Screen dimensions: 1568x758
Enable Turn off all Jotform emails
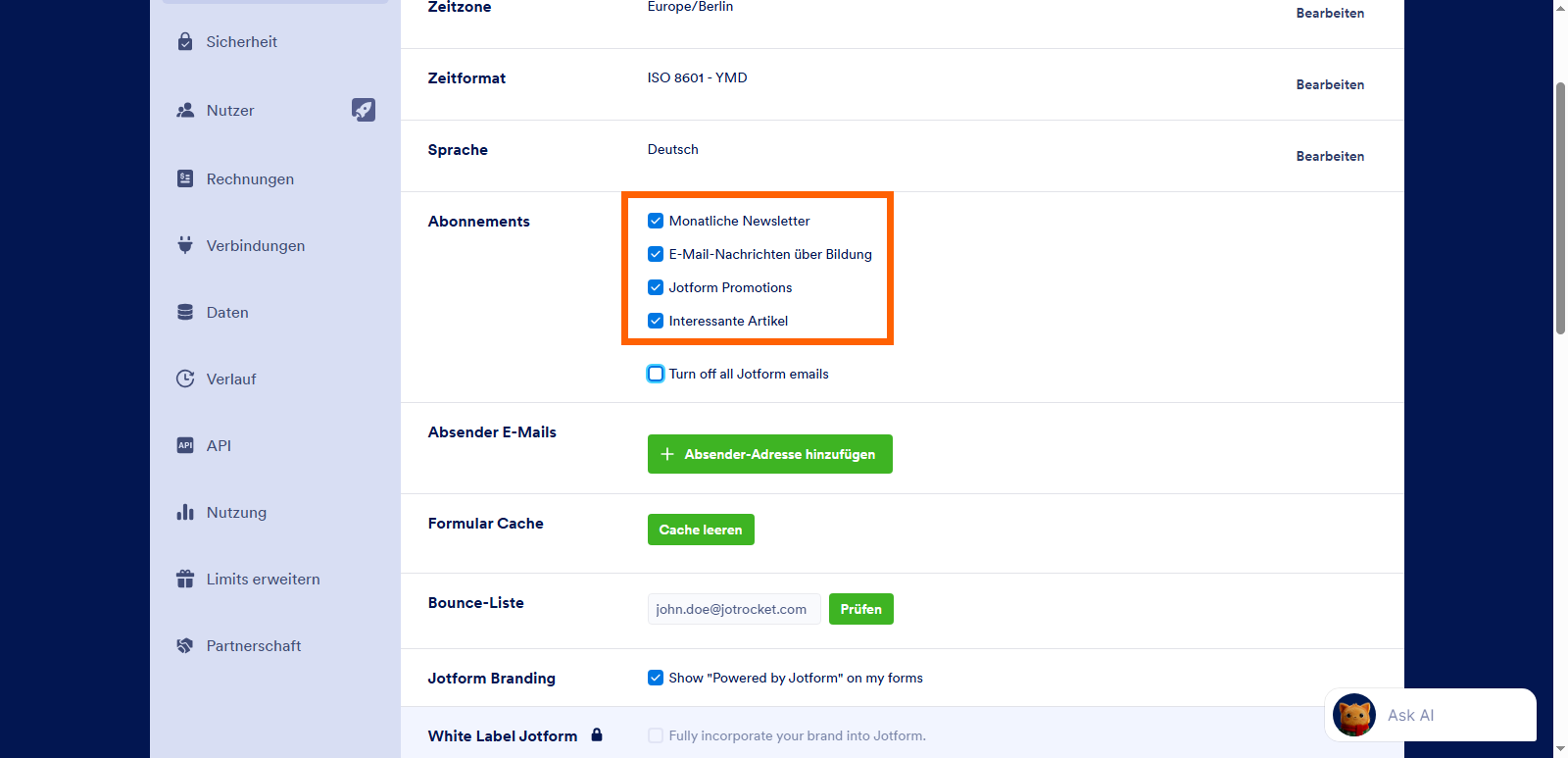656,374
